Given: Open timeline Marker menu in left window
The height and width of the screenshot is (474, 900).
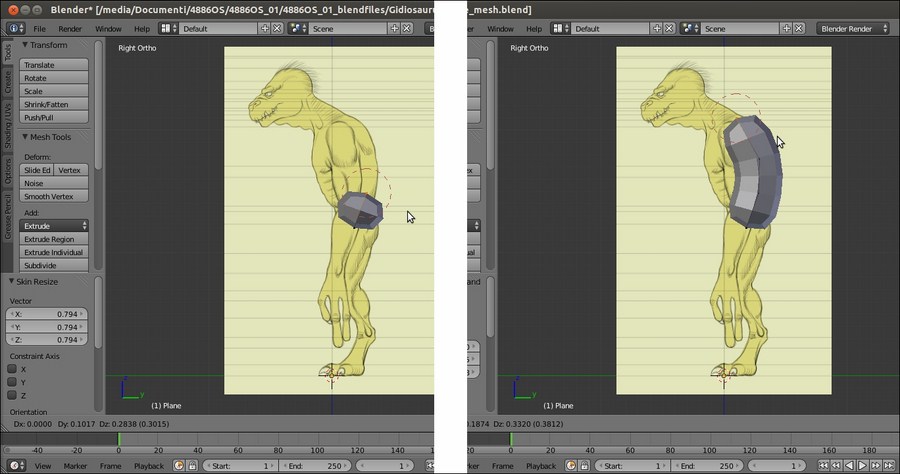Looking at the screenshot, I should 75,465.
